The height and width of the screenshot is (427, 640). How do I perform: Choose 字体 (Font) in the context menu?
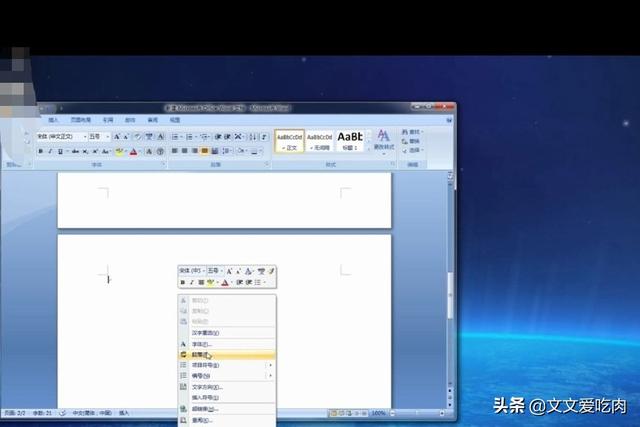pos(227,344)
